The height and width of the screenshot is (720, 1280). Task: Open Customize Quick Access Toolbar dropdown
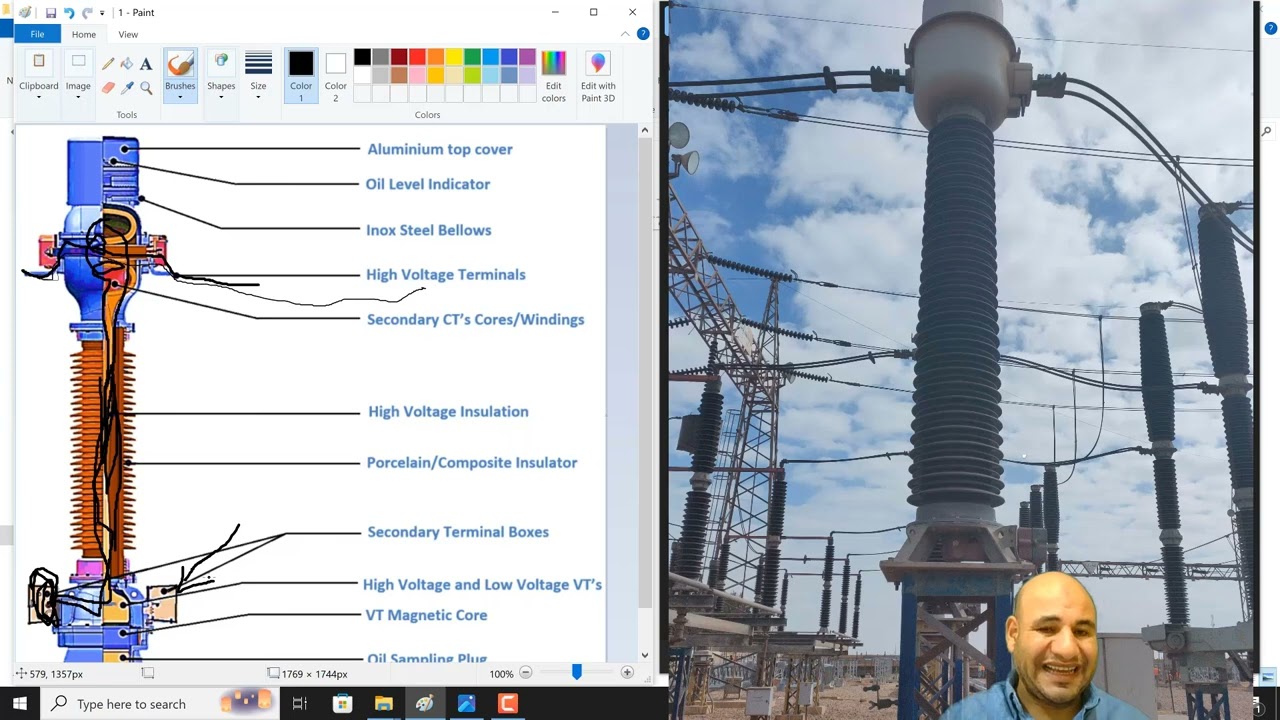click(x=102, y=12)
